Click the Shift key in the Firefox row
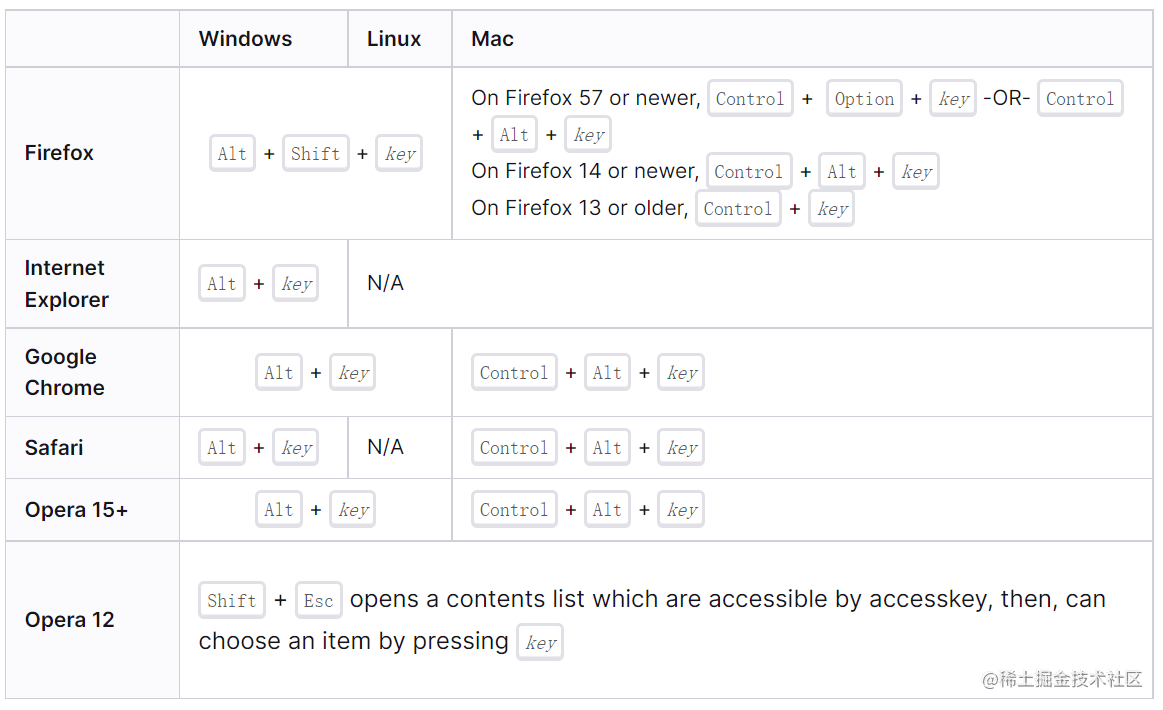The width and height of the screenshot is (1163, 710). pos(315,154)
